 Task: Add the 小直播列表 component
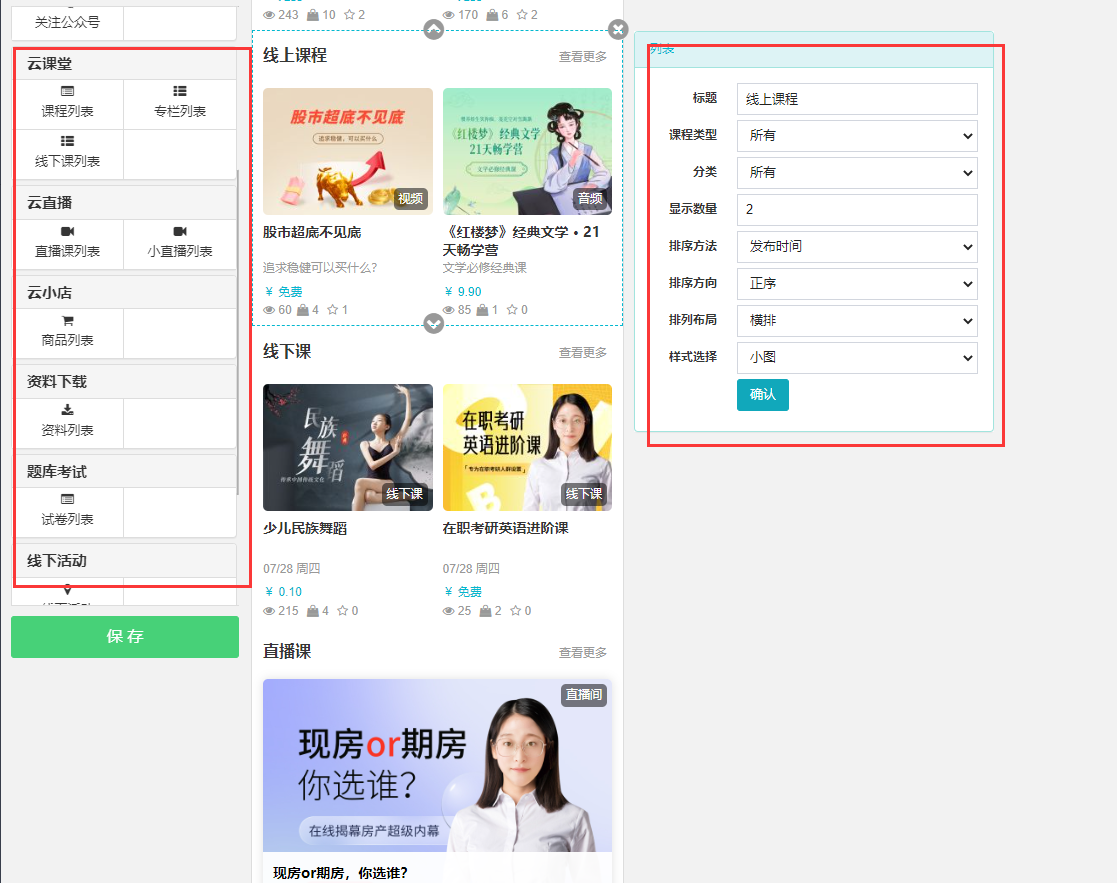[x=180, y=244]
